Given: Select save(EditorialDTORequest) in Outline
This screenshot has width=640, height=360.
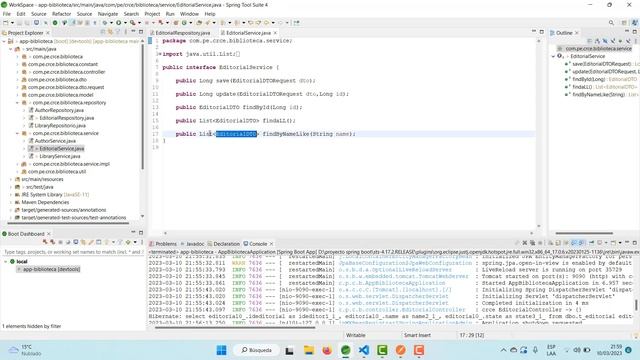Looking at the screenshot, I should [x=602, y=64].
